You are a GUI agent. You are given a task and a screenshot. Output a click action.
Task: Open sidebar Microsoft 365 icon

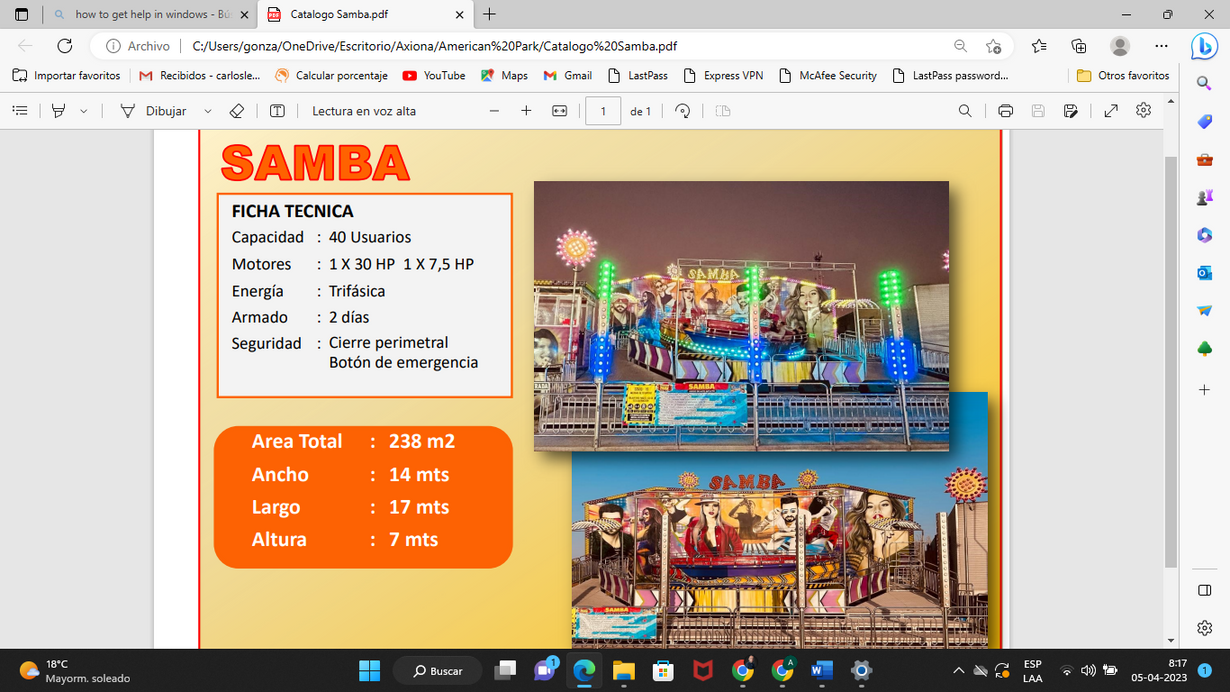tap(1204, 235)
